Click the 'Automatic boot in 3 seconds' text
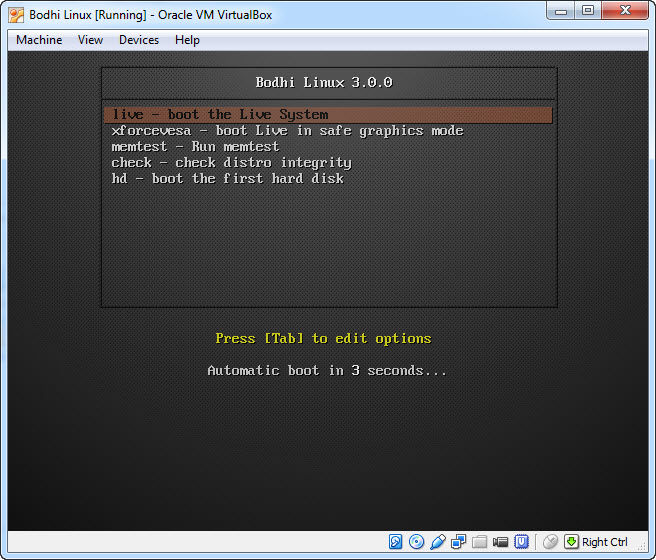This screenshot has height=560, width=656. (327, 371)
